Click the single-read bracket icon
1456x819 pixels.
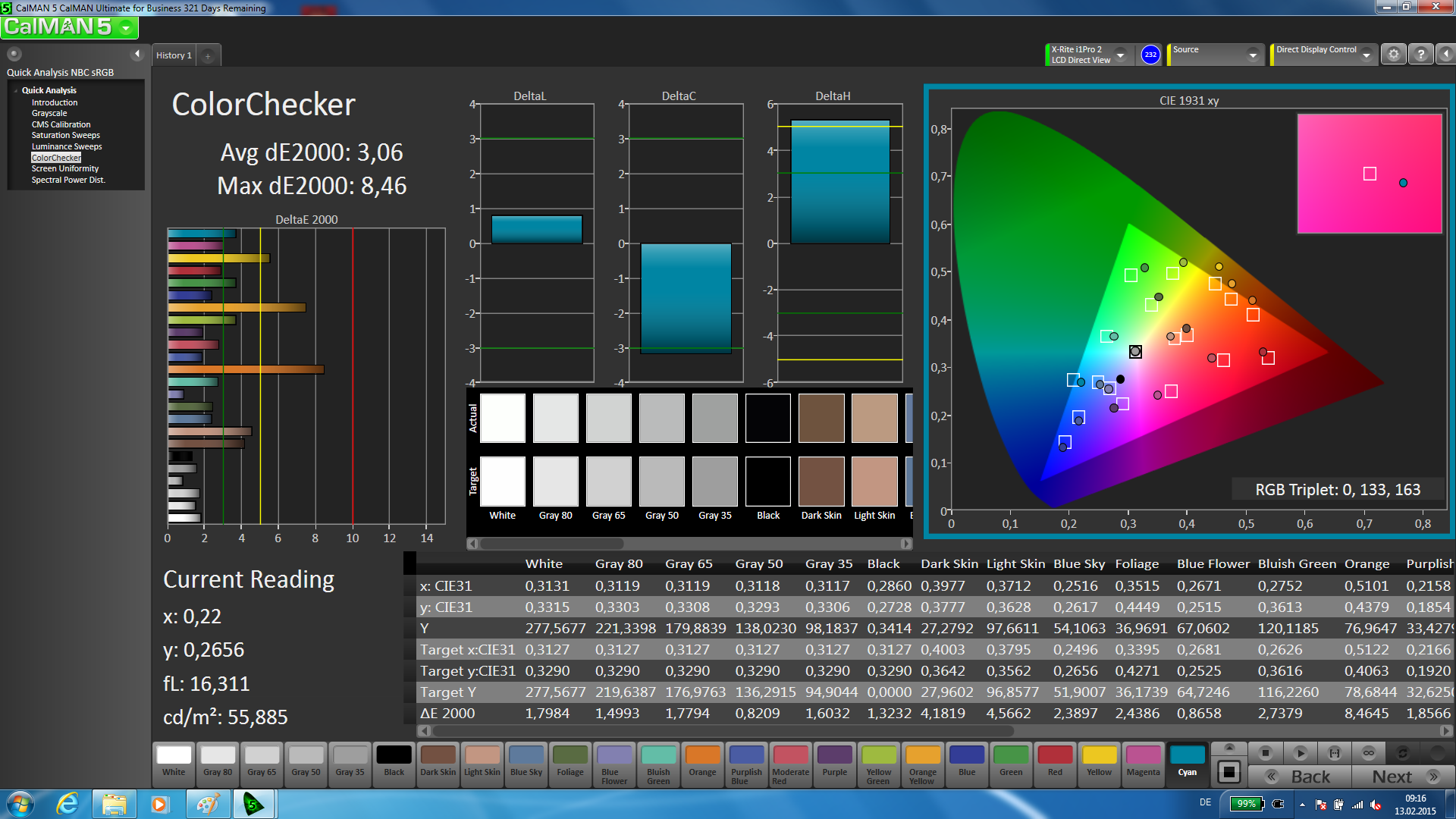[1334, 753]
